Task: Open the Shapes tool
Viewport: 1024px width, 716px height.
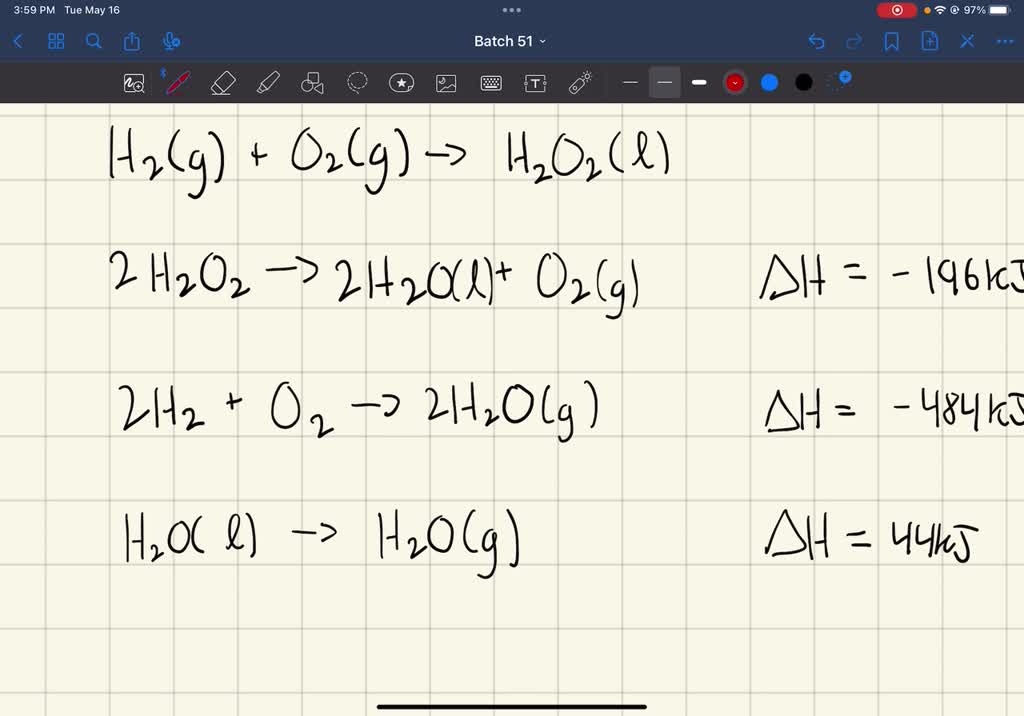Action: pyautogui.click(x=312, y=82)
